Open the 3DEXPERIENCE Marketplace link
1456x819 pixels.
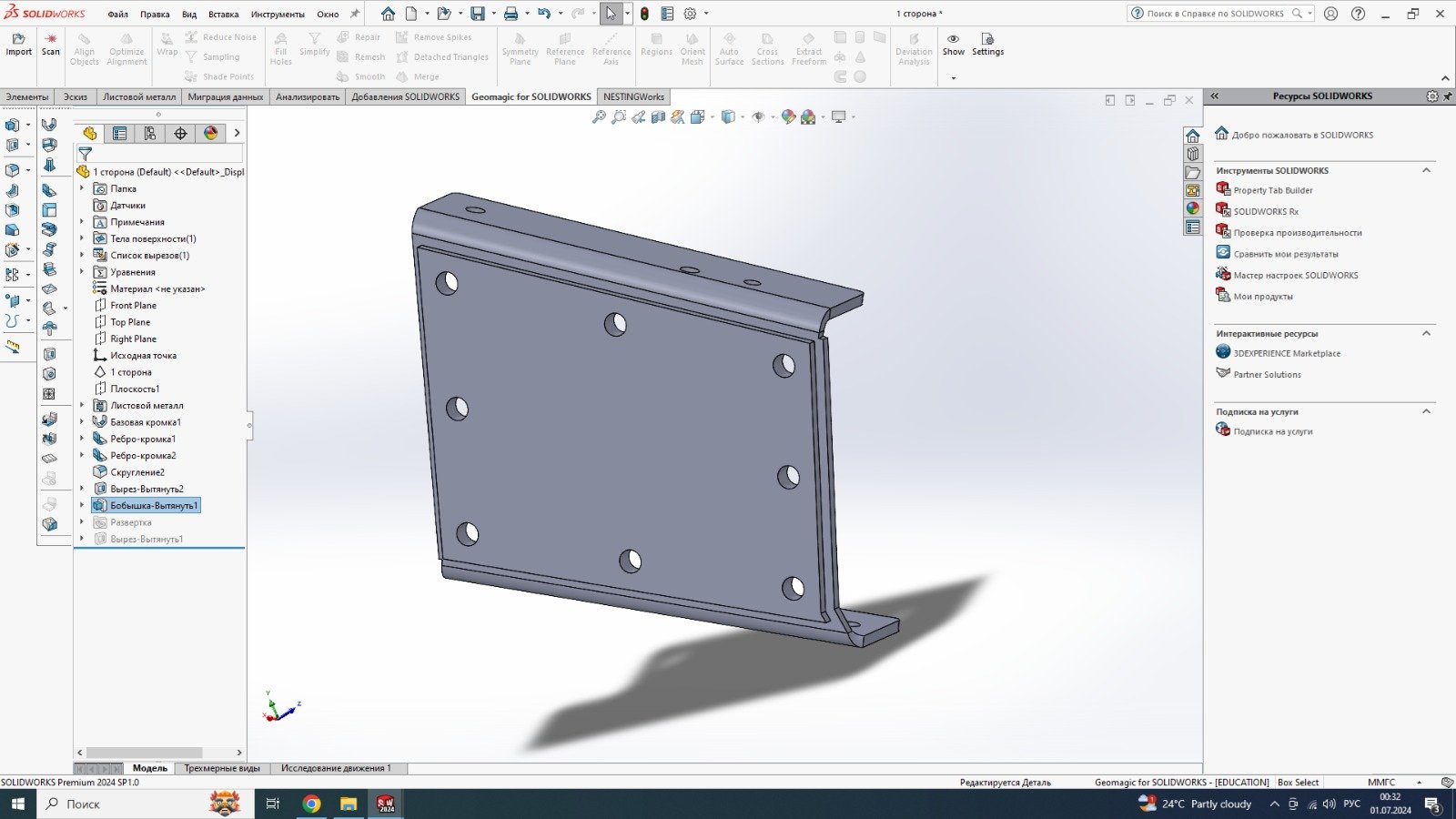[x=1287, y=353]
